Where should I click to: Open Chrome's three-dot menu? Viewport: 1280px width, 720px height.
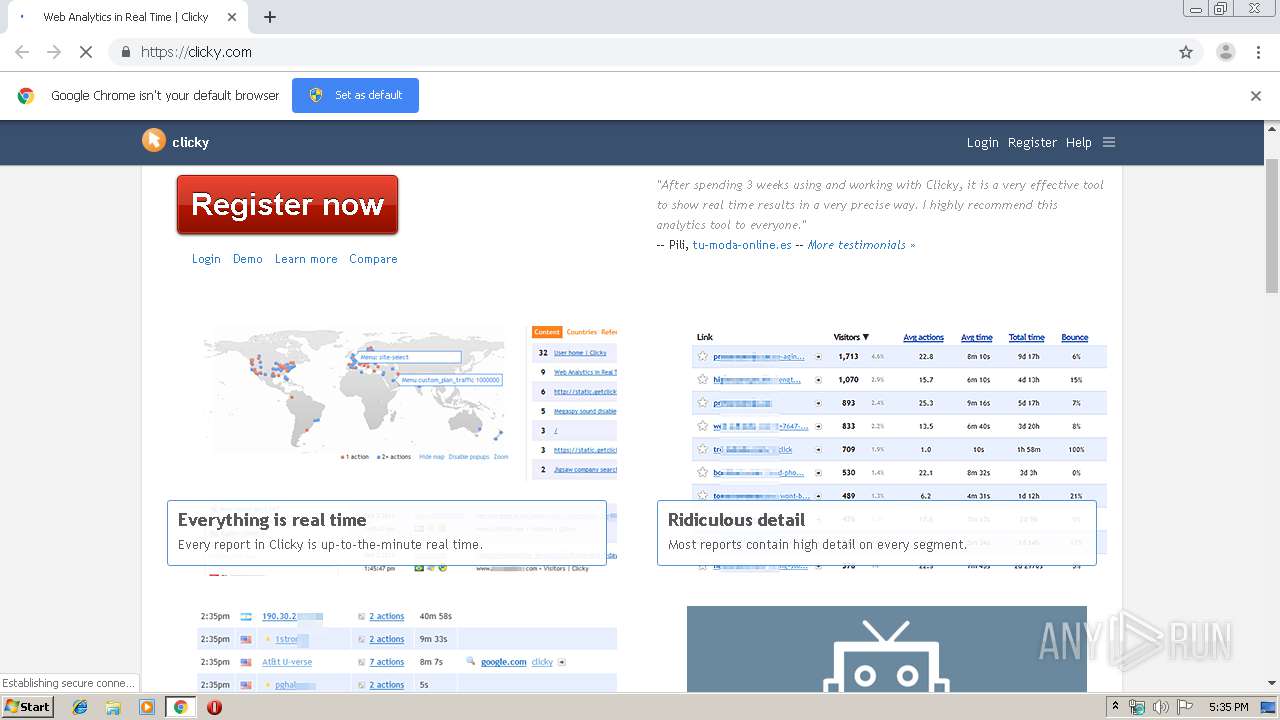coord(1258,52)
